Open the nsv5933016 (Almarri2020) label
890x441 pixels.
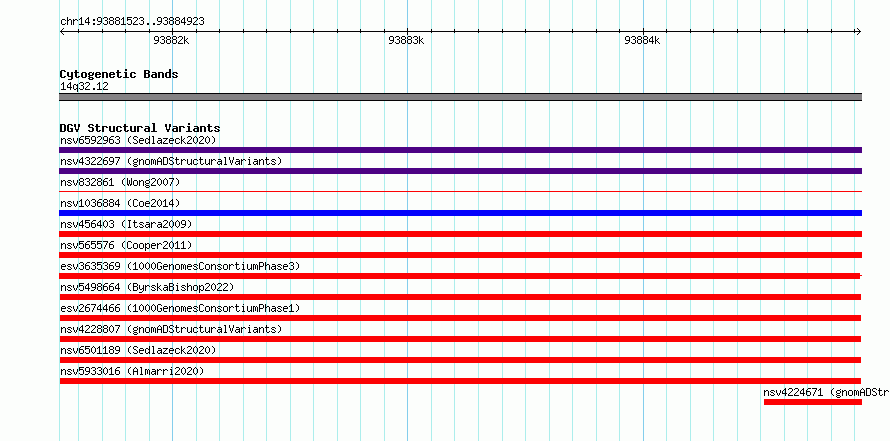pos(132,371)
